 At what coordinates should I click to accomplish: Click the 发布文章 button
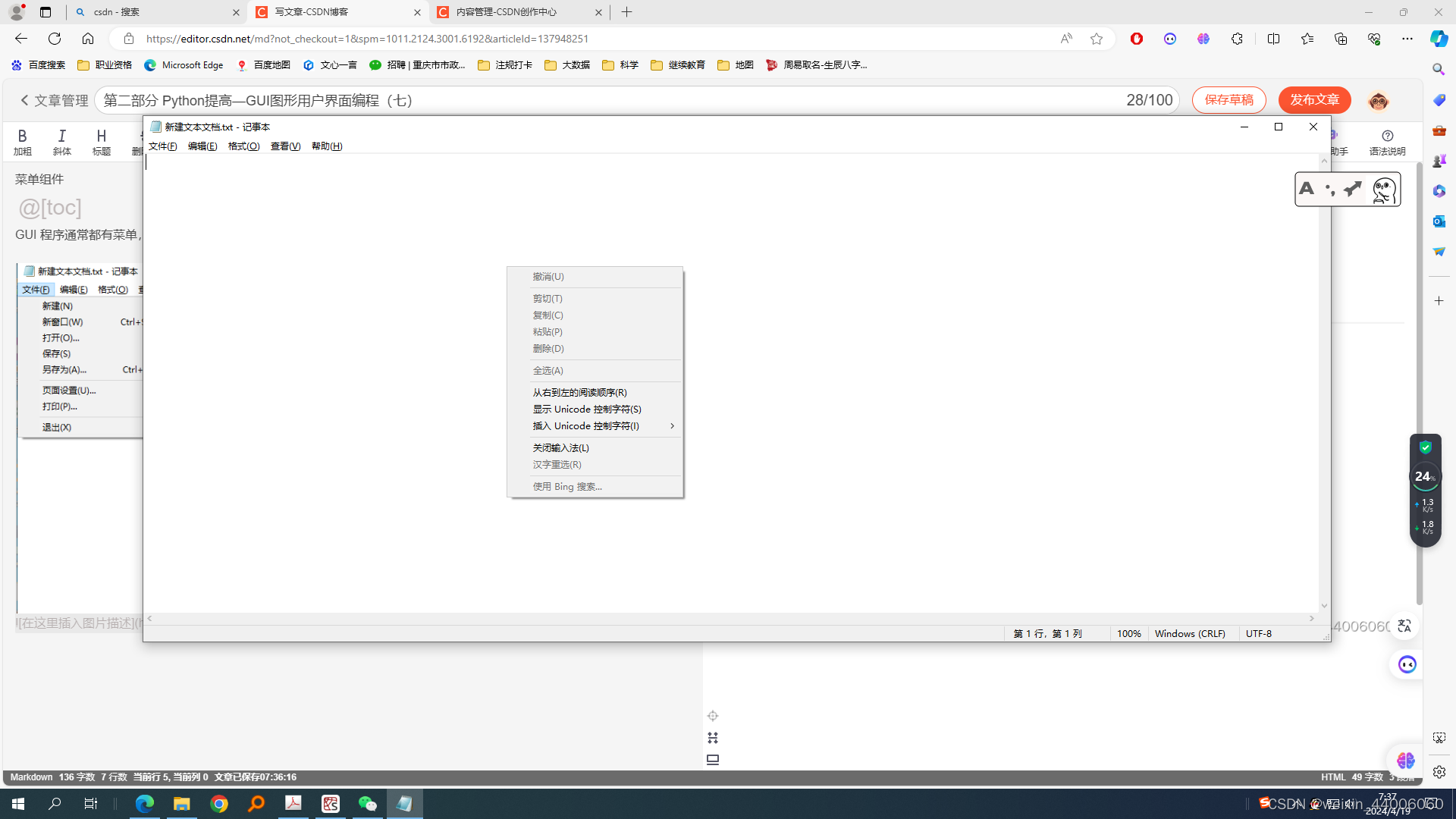pyautogui.click(x=1314, y=100)
